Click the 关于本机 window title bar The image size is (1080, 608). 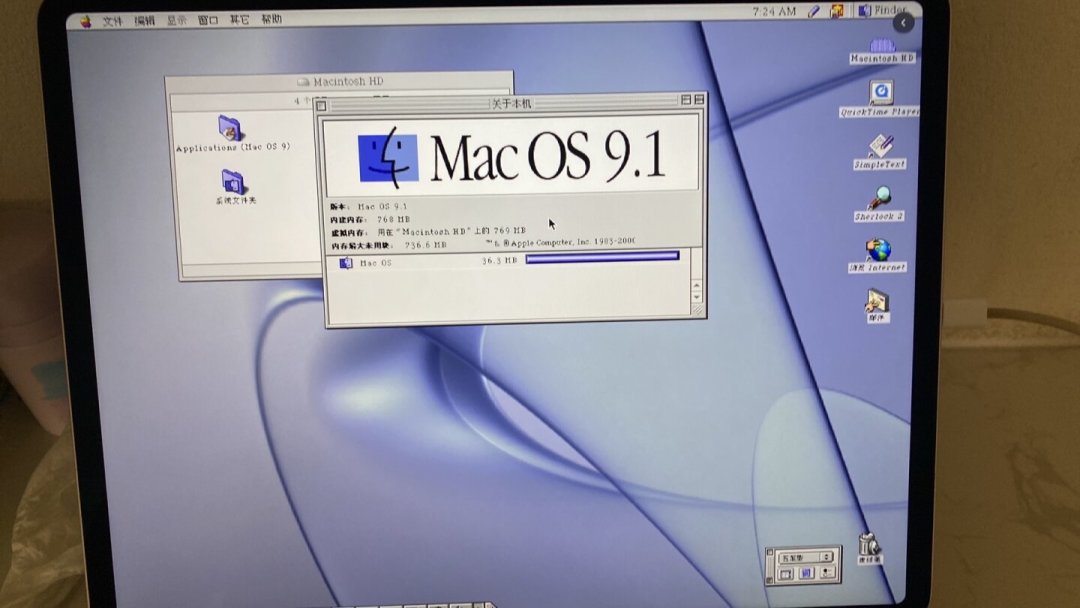[510, 103]
